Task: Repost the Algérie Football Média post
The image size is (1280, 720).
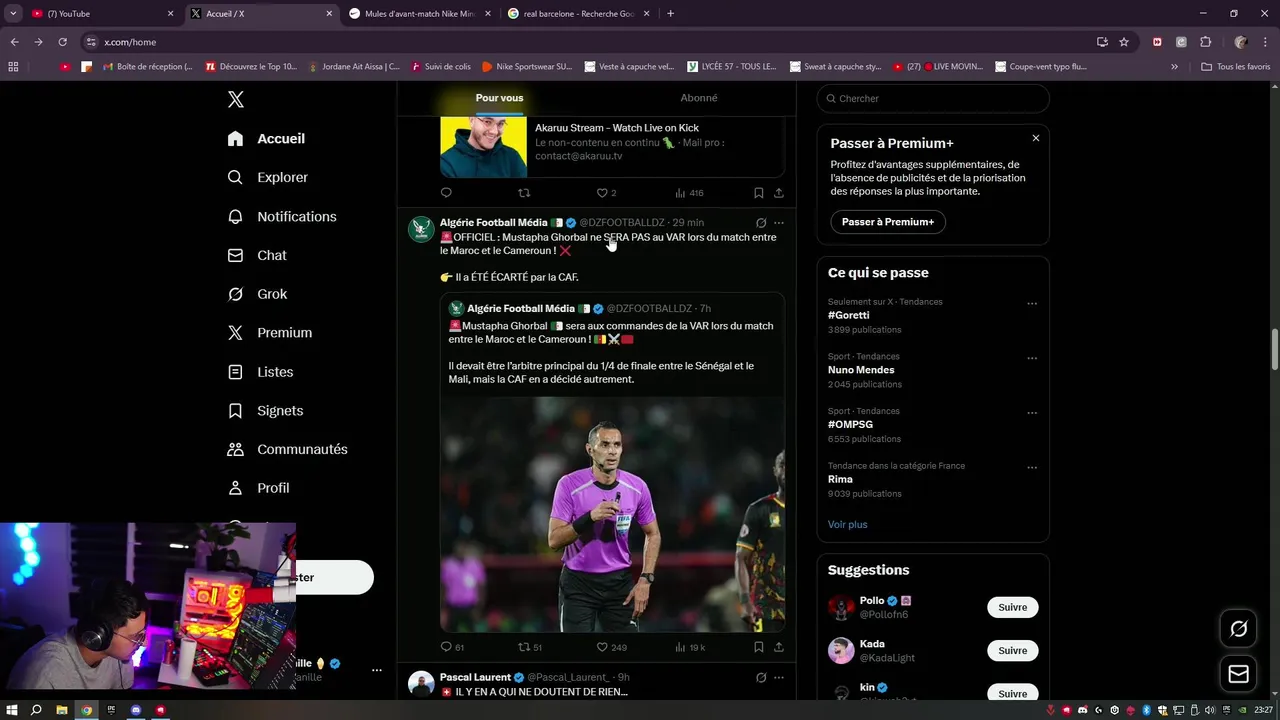Action: [x=530, y=647]
